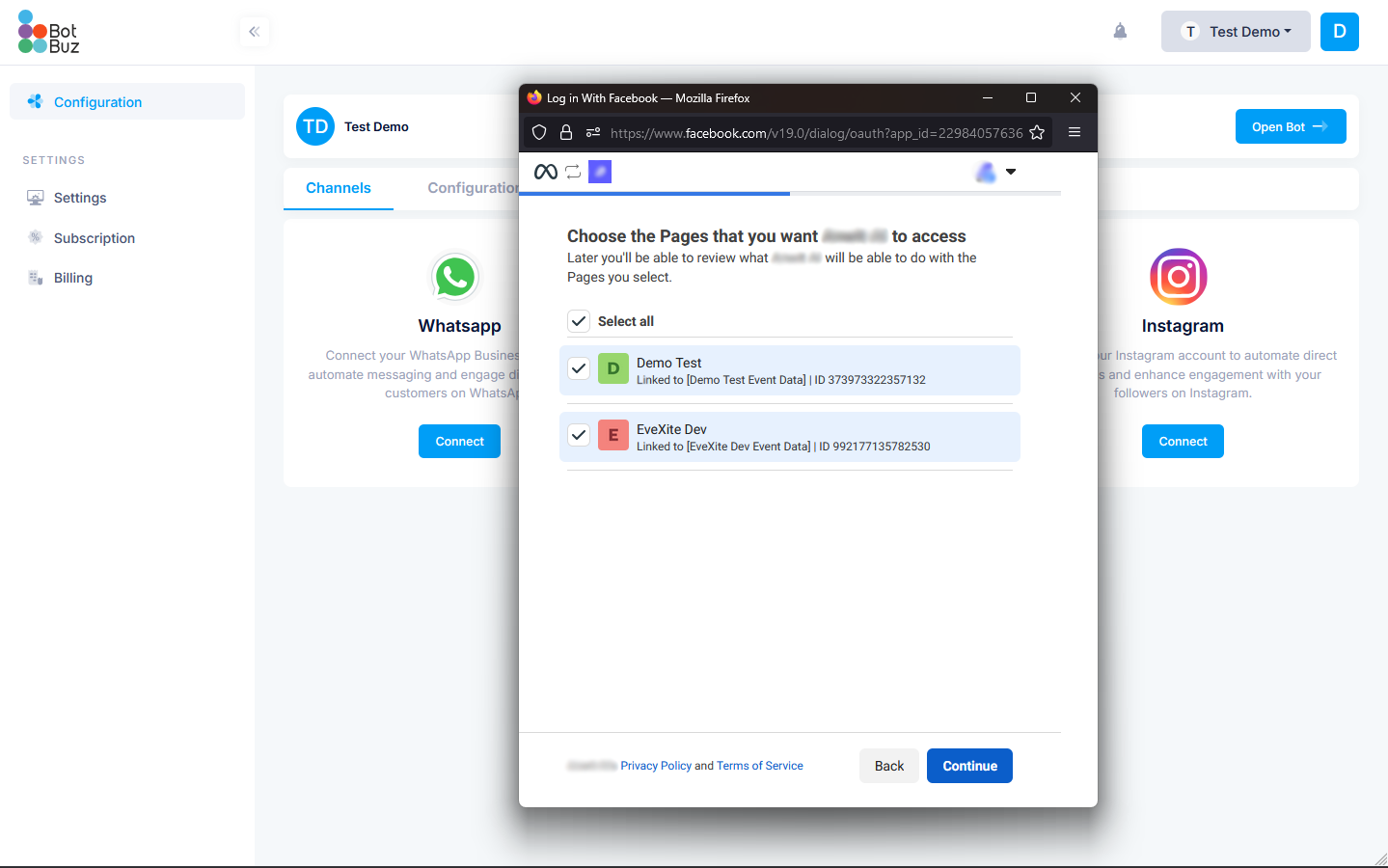This screenshot has height=868, width=1388.
Task: Open the Terms of Service link
Action: pos(760,766)
